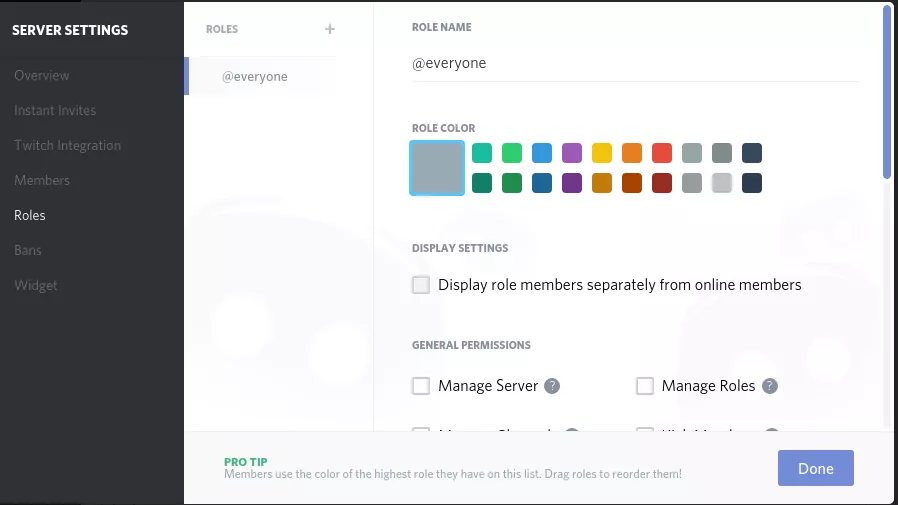Click the vertical scrollbar on settings panel
Screen dimensions: 898x505
pos(886,90)
